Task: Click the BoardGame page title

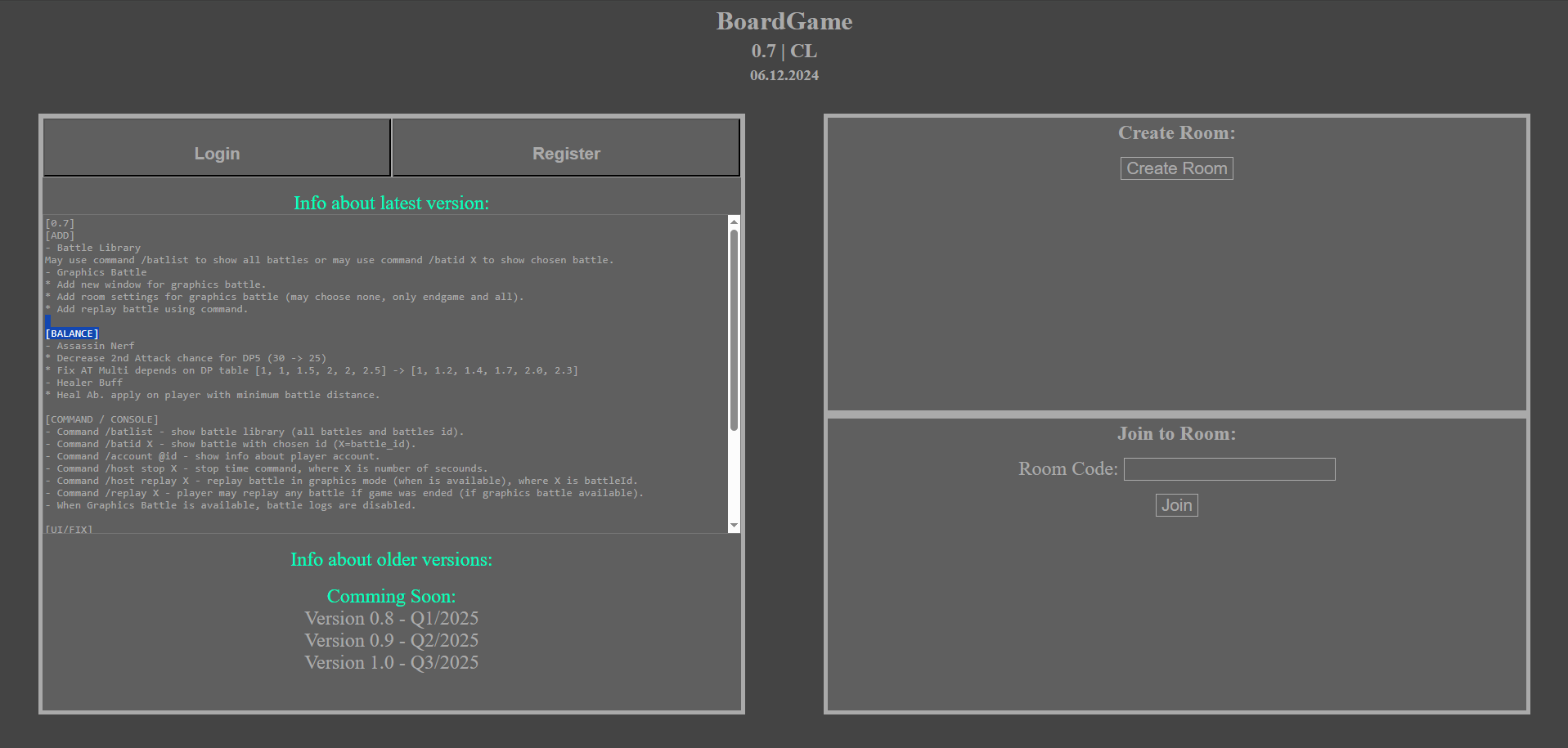Action: tap(784, 21)
